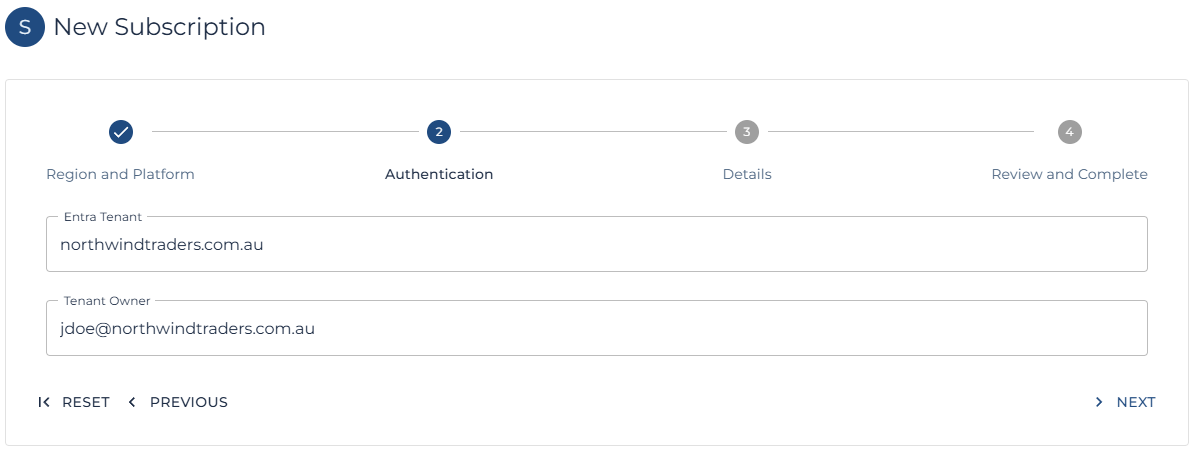Open the Details step label
Viewport: 1196px width, 458px height.
(747, 174)
